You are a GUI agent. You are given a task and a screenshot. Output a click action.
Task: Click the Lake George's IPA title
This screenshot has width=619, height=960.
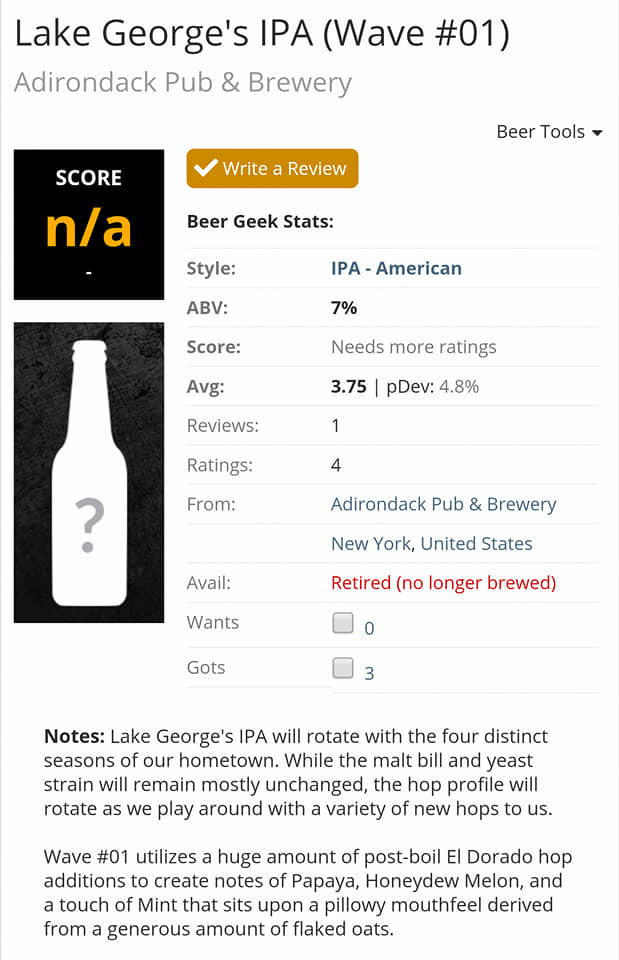[x=262, y=34]
